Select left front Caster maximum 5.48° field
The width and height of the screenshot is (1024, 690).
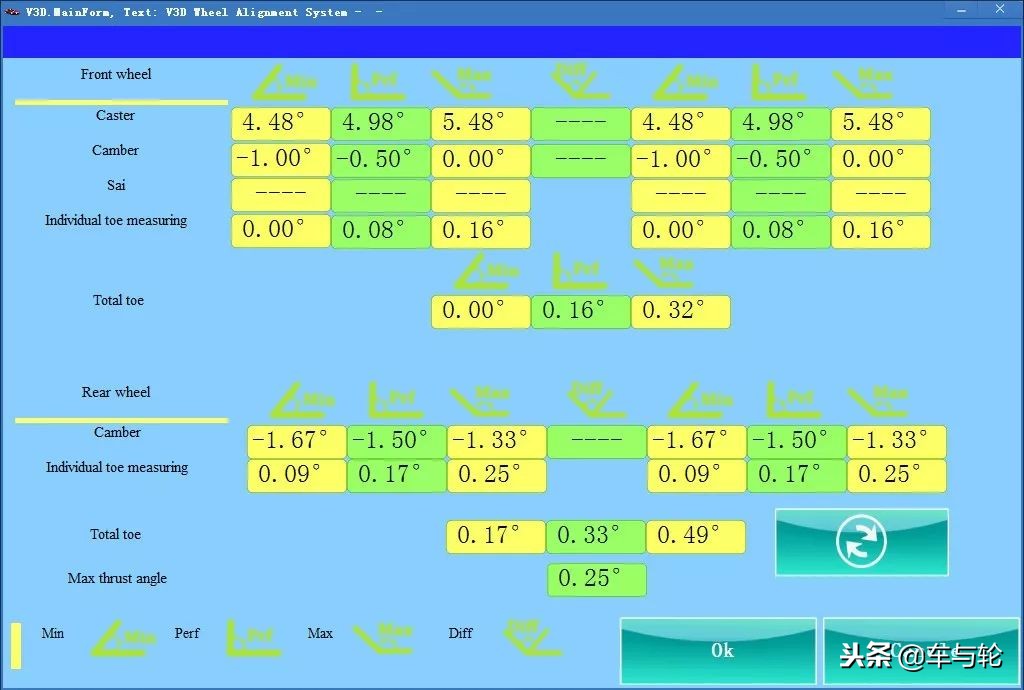tap(481, 123)
